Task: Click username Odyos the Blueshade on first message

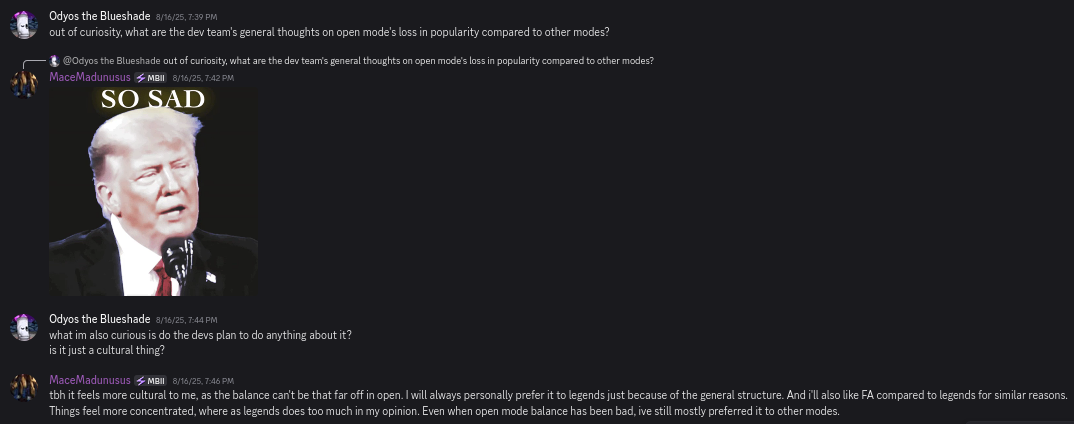Action: point(99,17)
